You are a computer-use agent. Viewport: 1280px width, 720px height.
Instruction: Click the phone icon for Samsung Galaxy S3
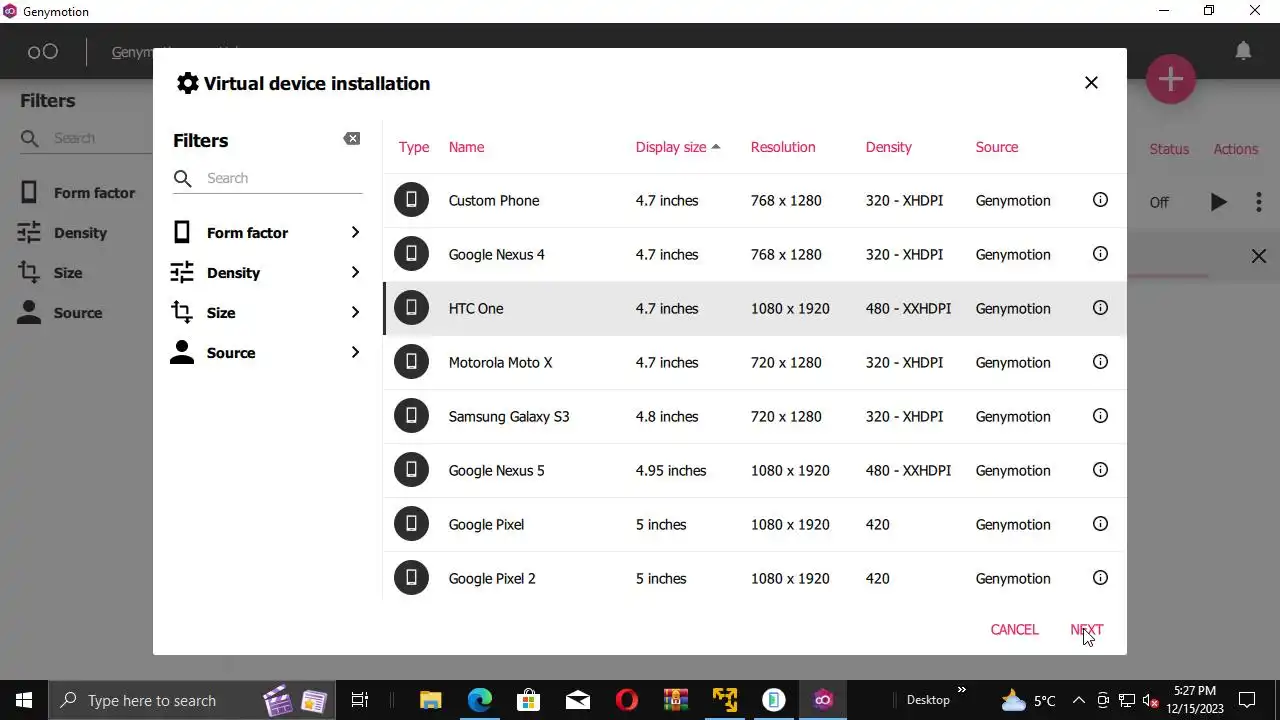pyautogui.click(x=411, y=416)
